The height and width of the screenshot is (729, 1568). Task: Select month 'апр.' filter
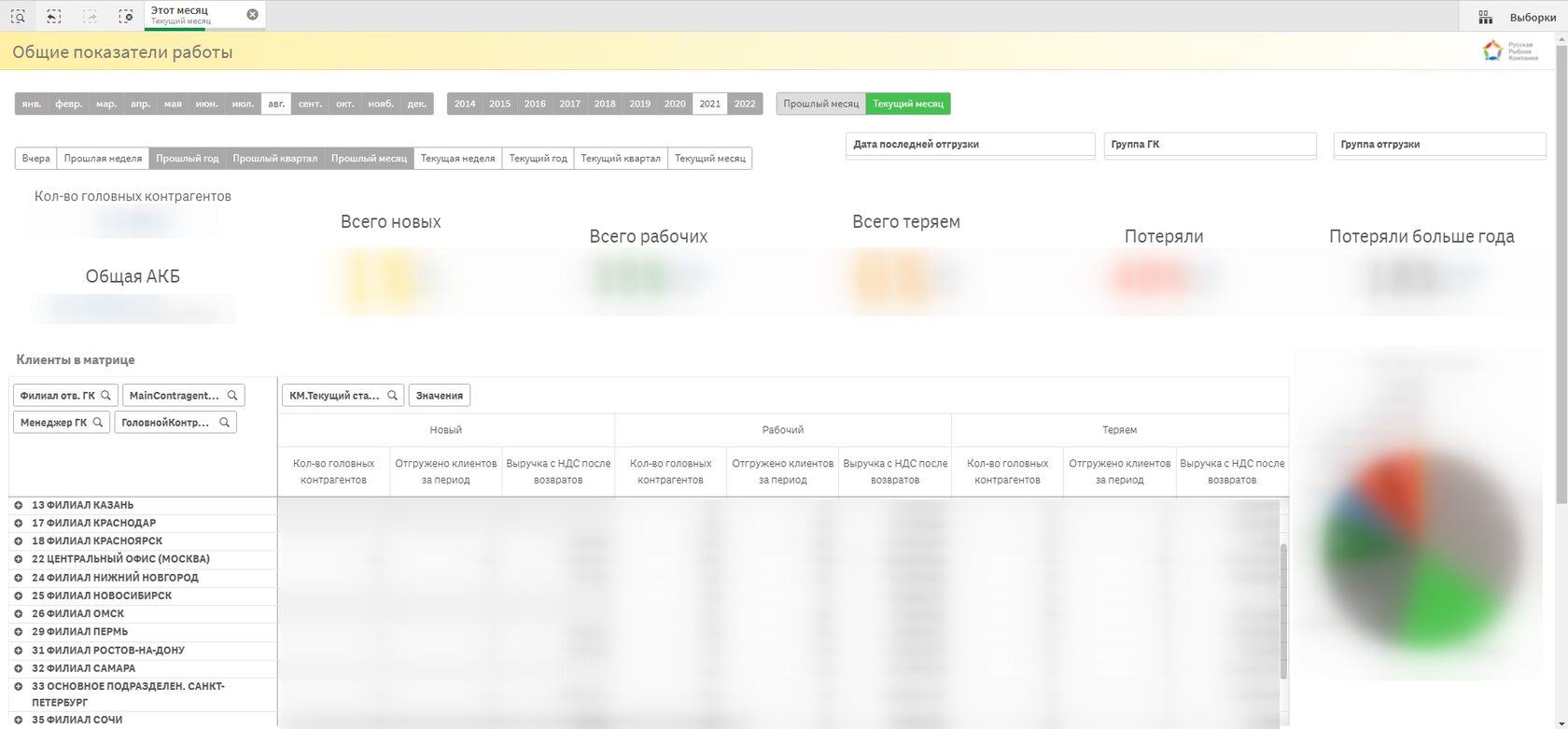pyautogui.click(x=140, y=104)
